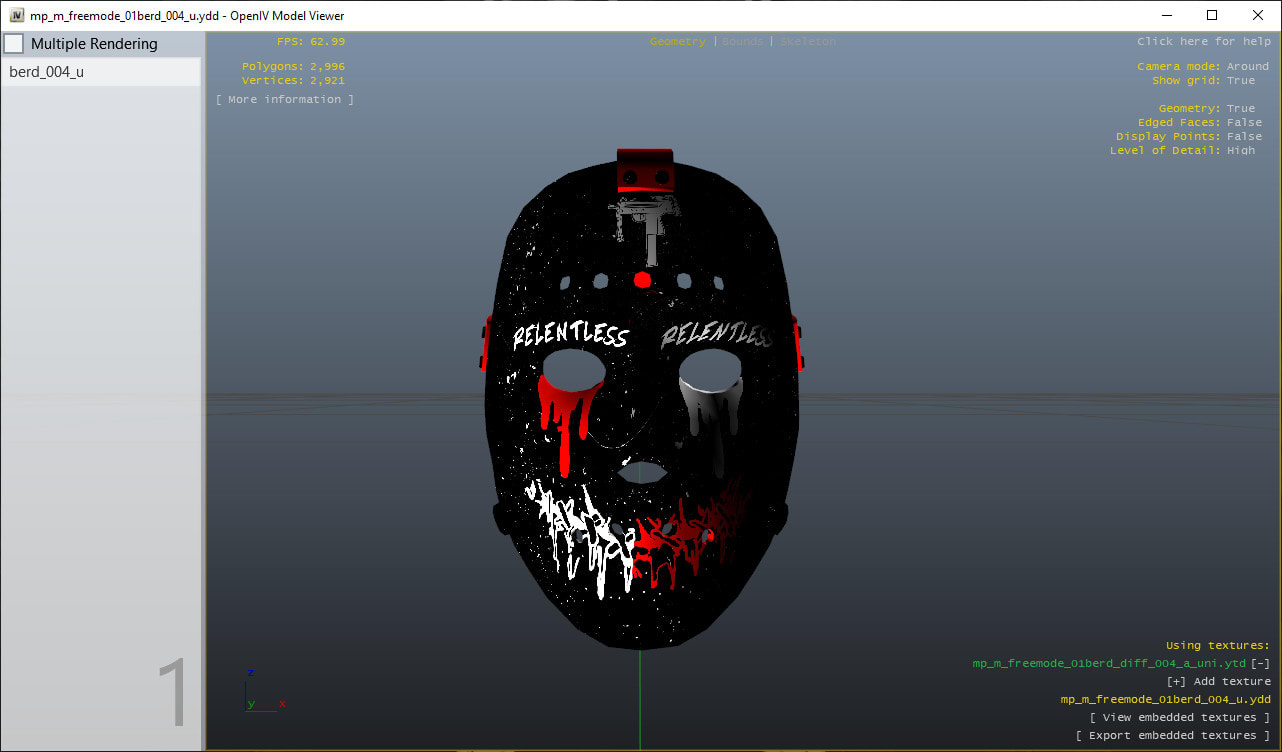Image resolution: width=1282 pixels, height=752 pixels.
Task: Change Level of Detail High value
Action: (x=1240, y=150)
